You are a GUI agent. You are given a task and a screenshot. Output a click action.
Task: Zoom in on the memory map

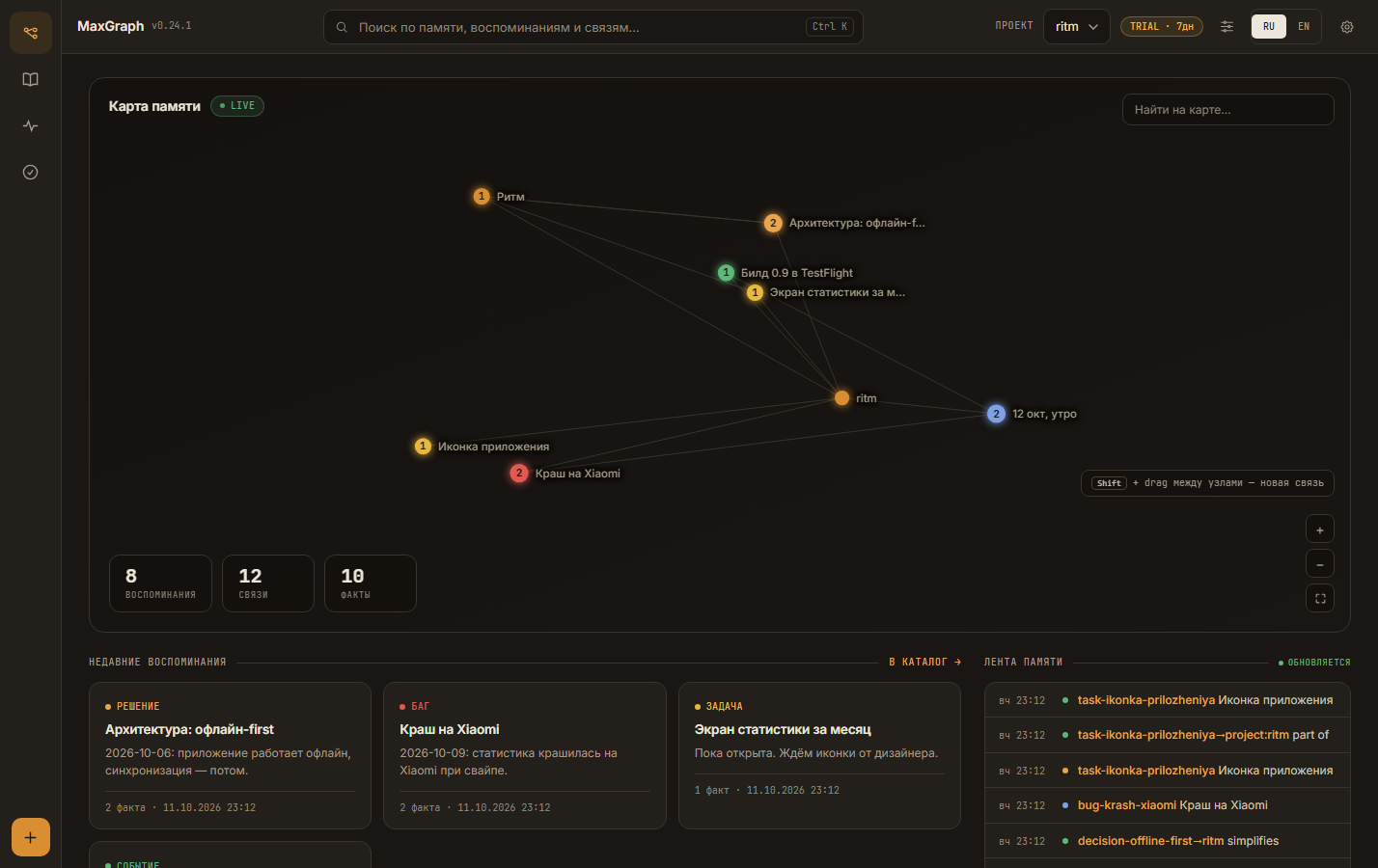1320,529
